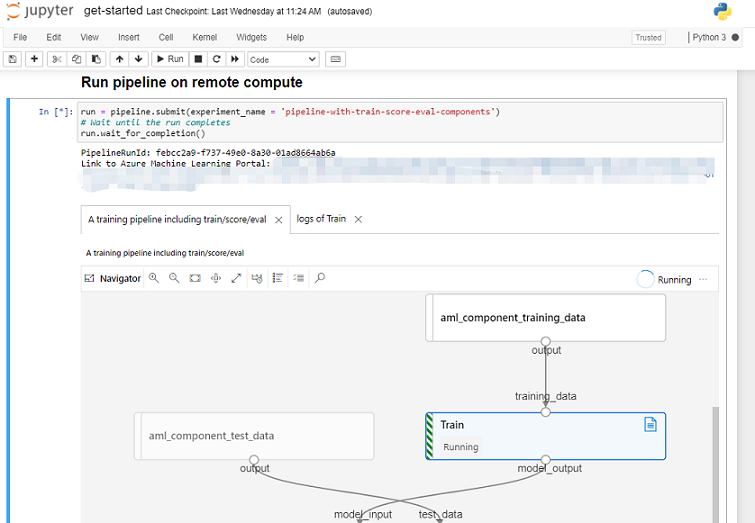Move the selected cell up

pos(119,59)
